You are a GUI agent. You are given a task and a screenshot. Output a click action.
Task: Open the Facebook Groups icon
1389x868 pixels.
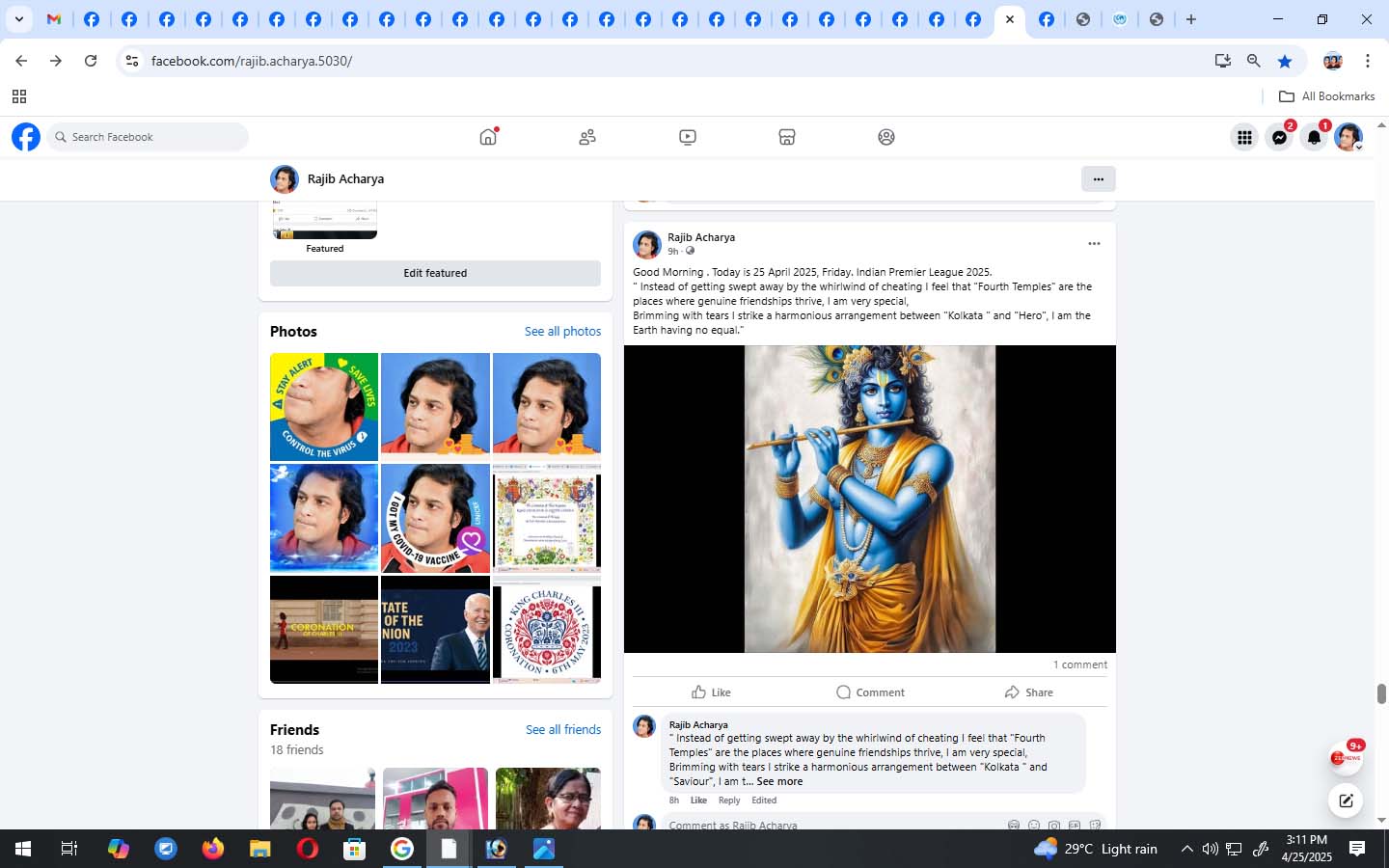coord(886,137)
